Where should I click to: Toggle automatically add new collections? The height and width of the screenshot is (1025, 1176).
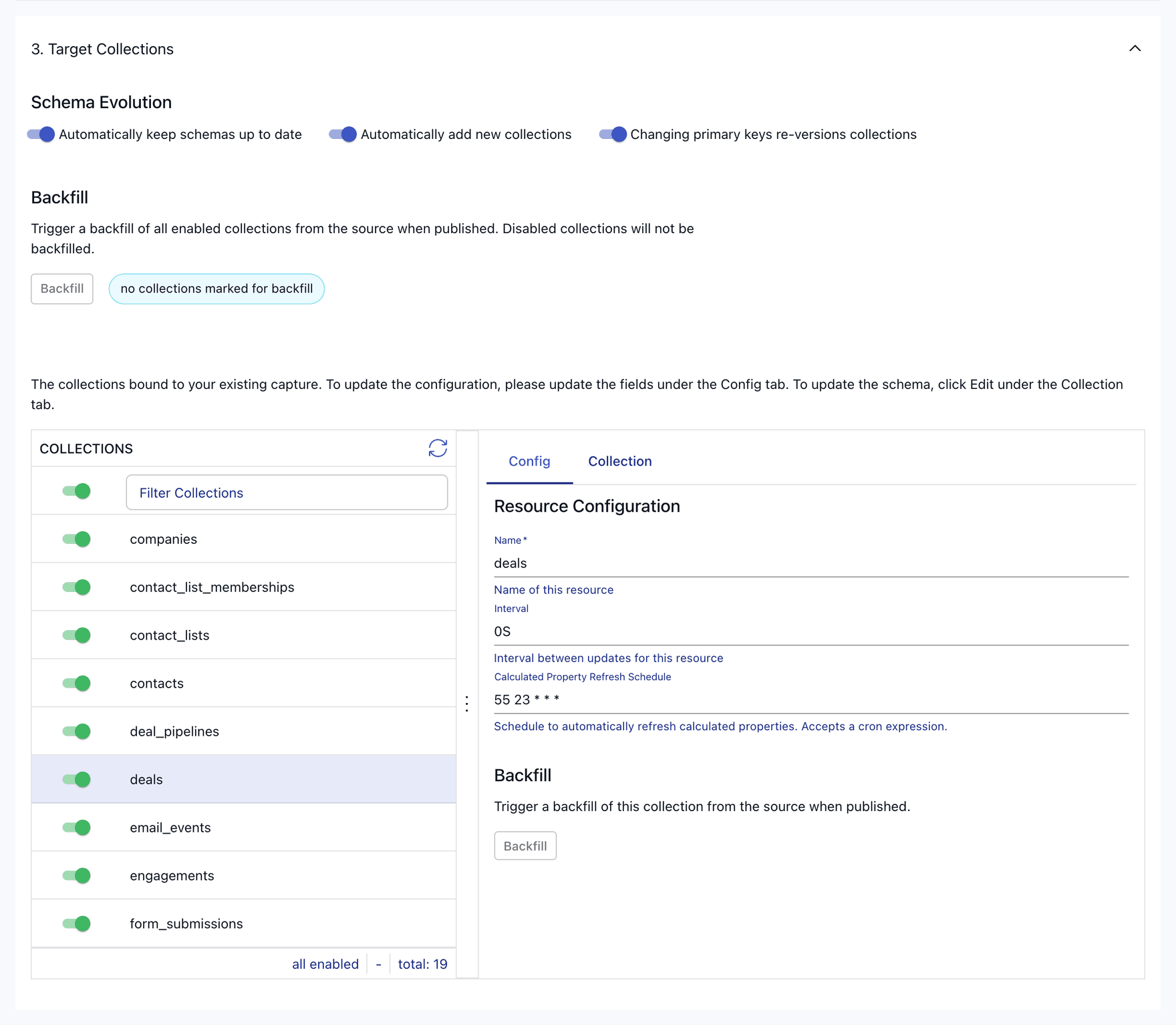tap(343, 134)
